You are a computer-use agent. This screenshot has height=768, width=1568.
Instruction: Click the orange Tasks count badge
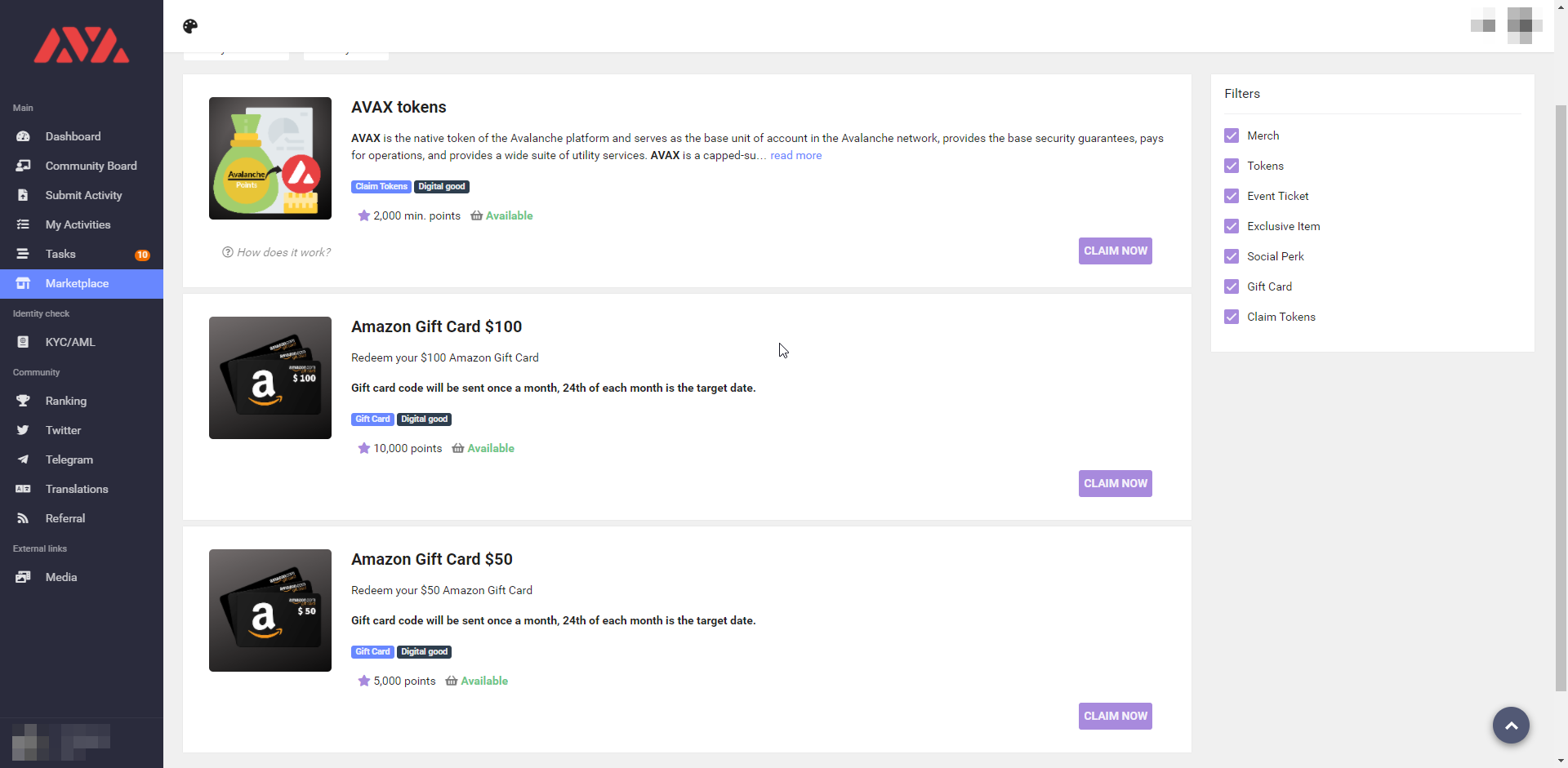142,255
